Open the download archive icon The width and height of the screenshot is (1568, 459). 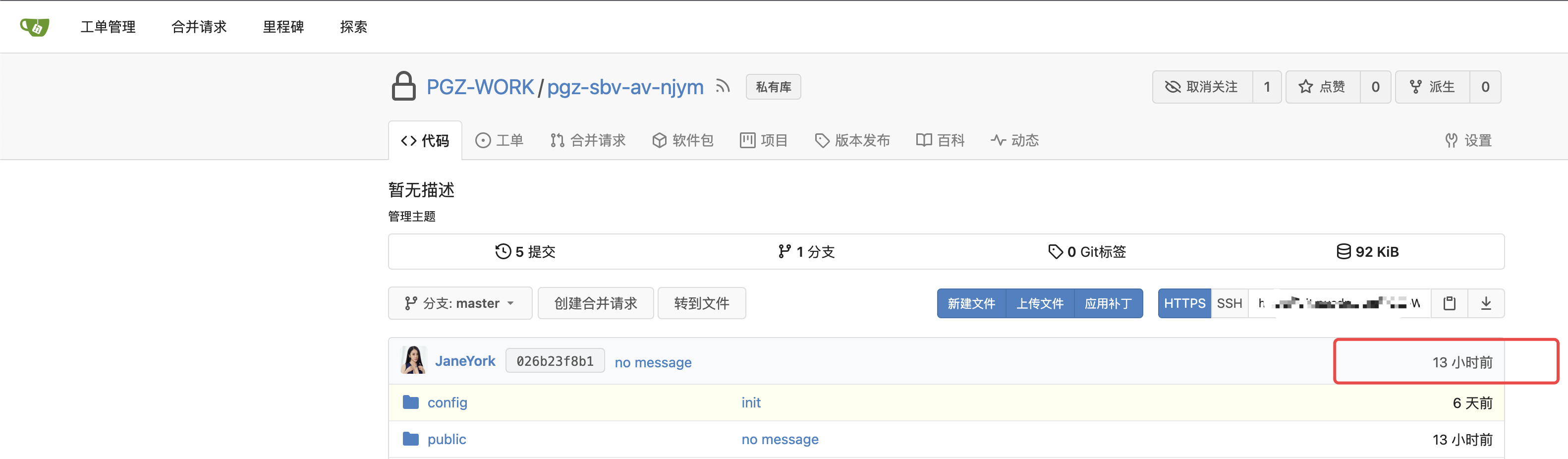[x=1486, y=302]
